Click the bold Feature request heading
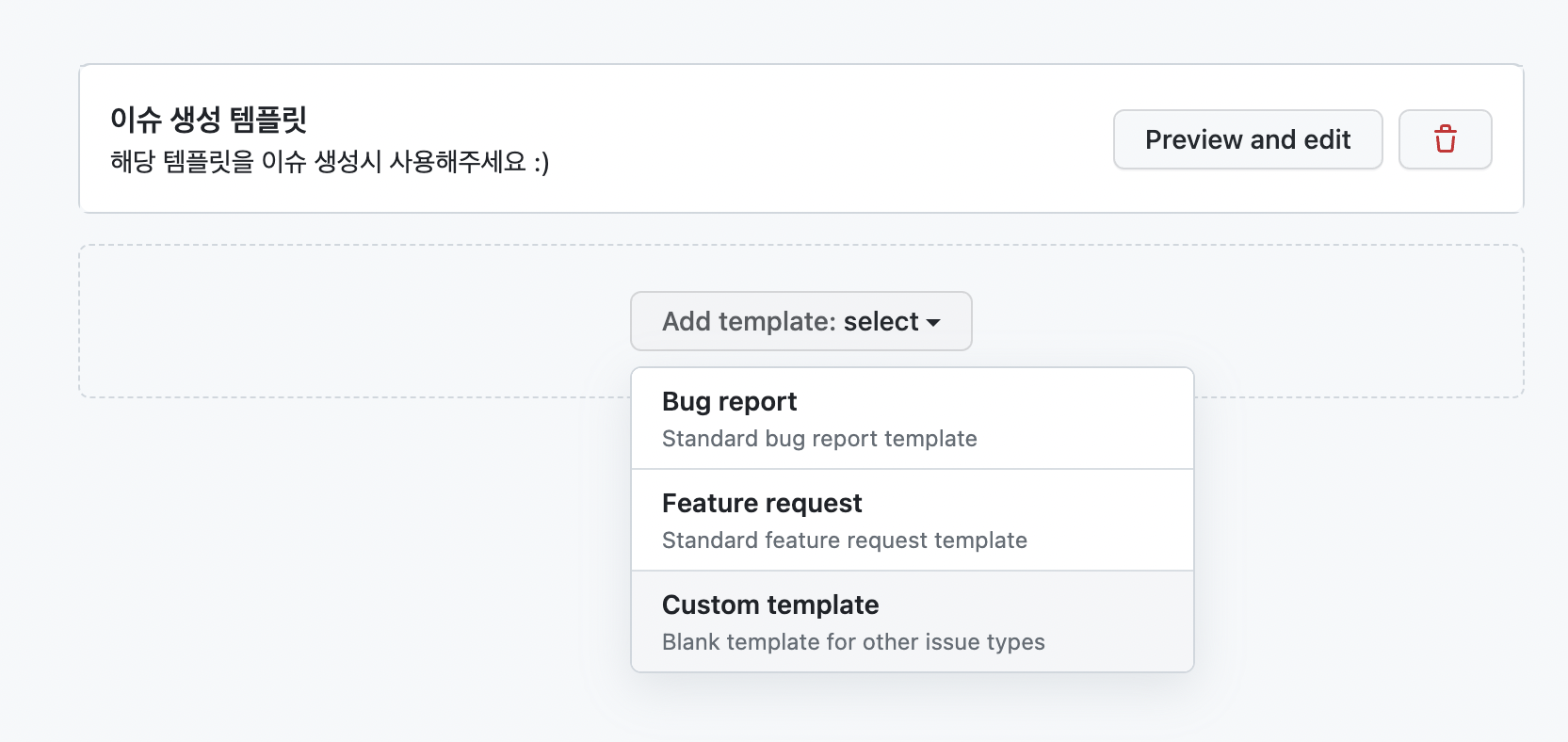The width and height of the screenshot is (1568, 742). click(x=762, y=504)
